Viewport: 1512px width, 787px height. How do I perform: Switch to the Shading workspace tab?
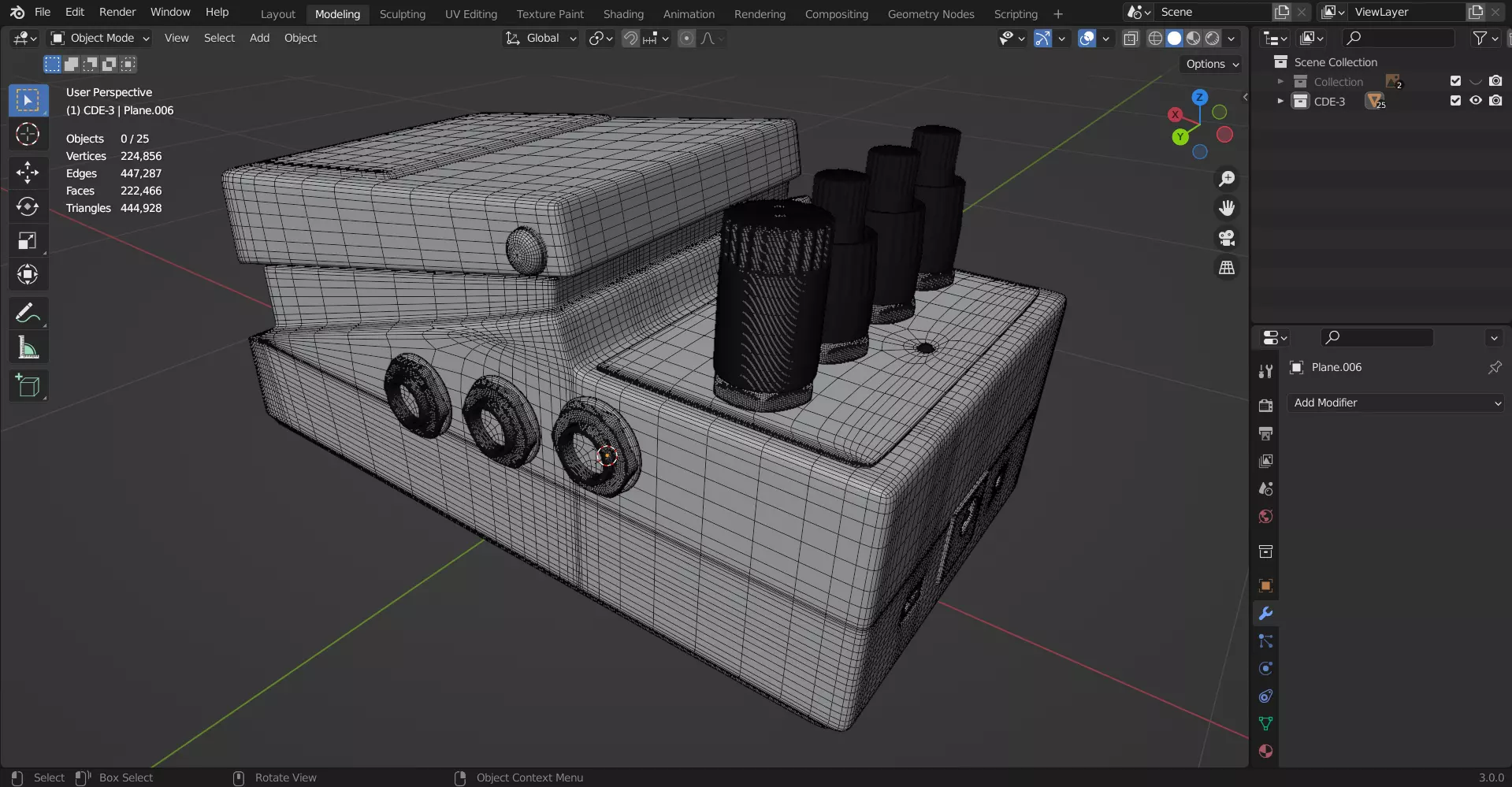[x=623, y=14]
